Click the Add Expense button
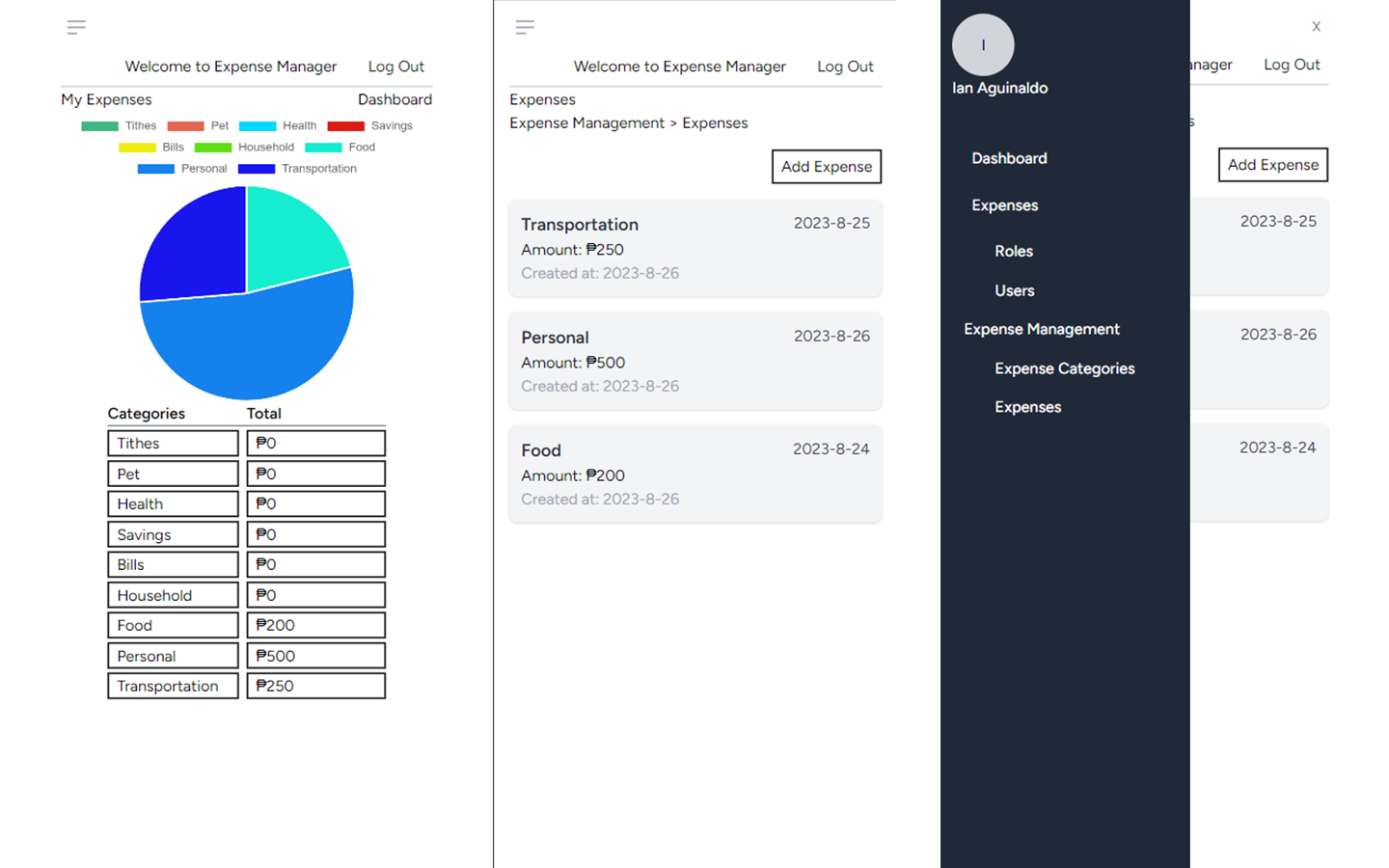This screenshot has height=868, width=1389. point(826,166)
